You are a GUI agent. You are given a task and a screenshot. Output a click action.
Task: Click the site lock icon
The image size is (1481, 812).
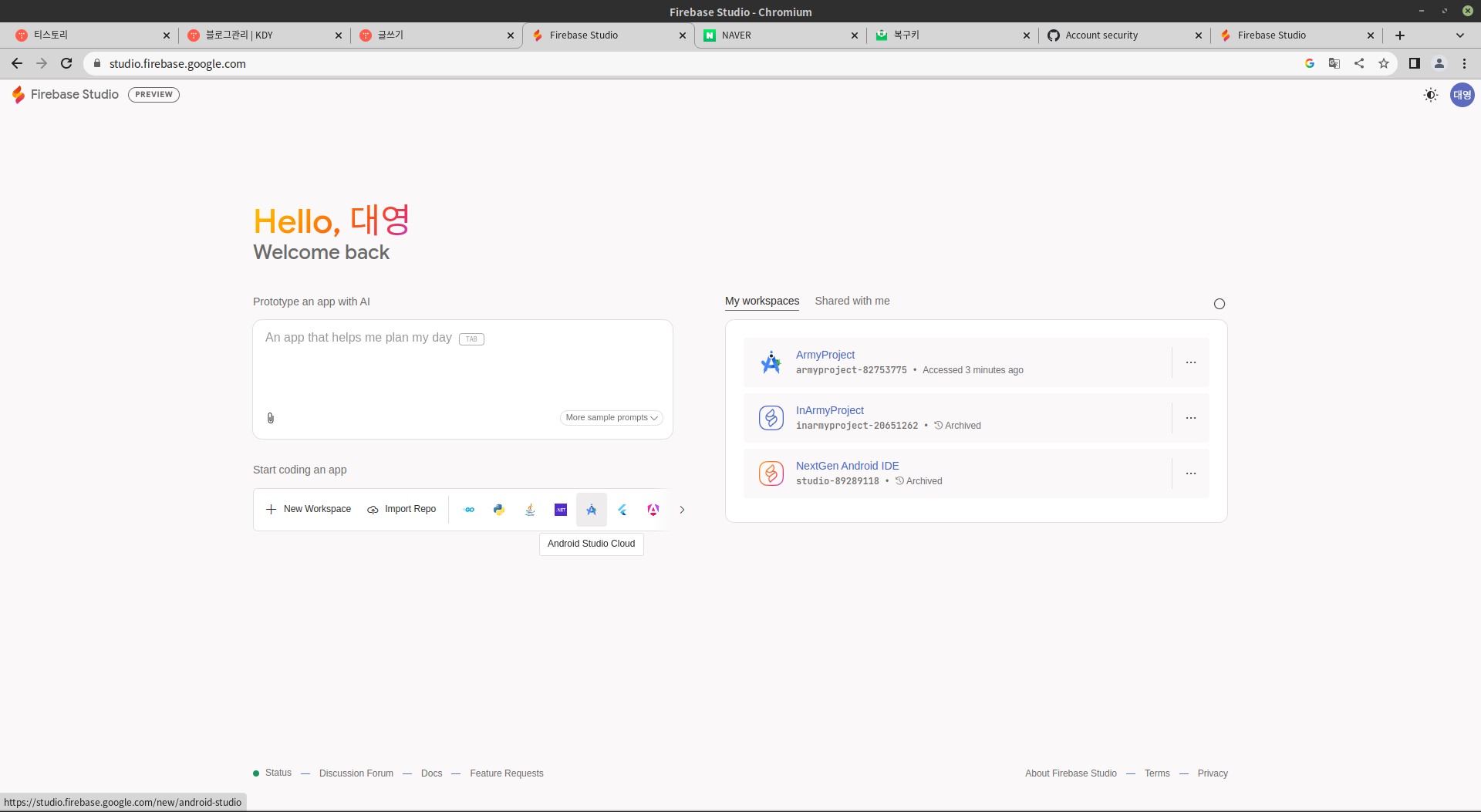click(97, 63)
